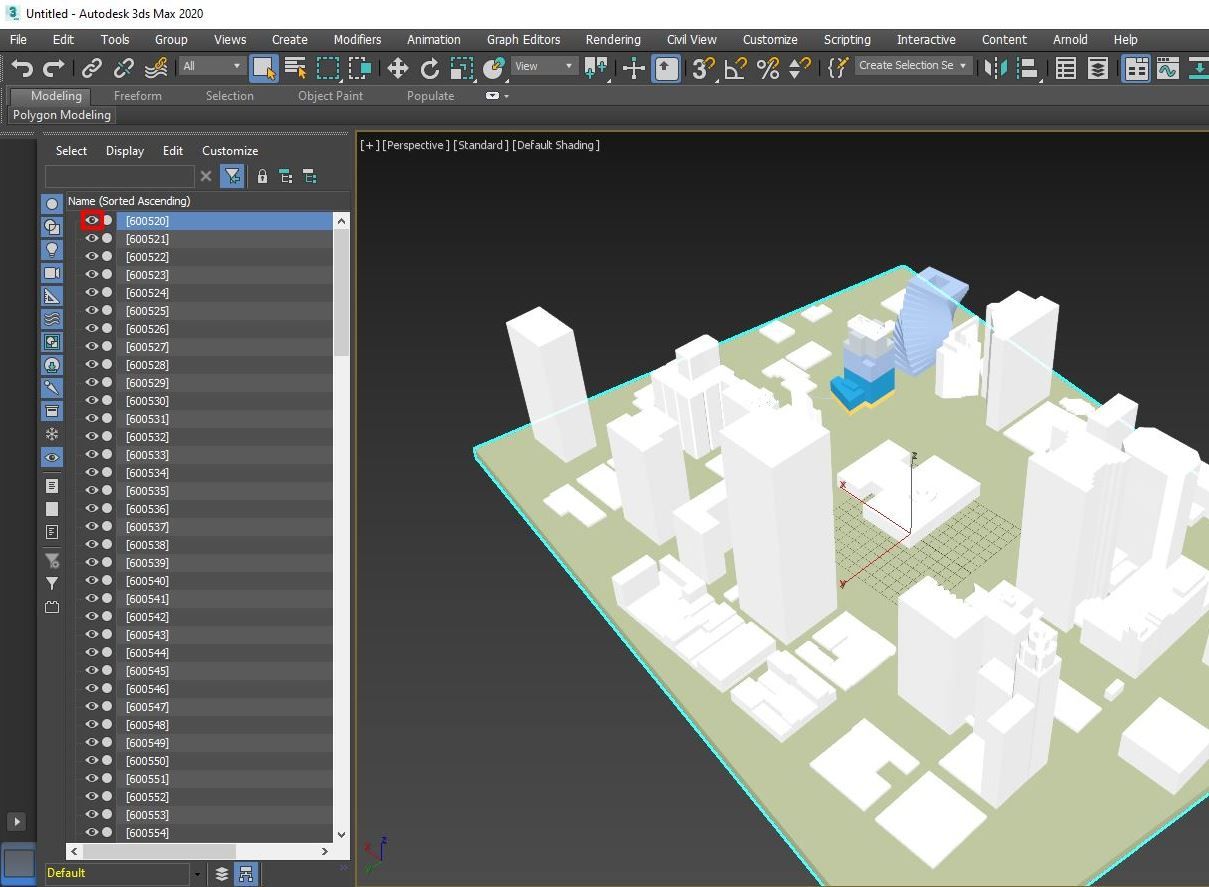
Task: Toggle Display Lights filter in Scene Explorer
Action: click(x=52, y=249)
